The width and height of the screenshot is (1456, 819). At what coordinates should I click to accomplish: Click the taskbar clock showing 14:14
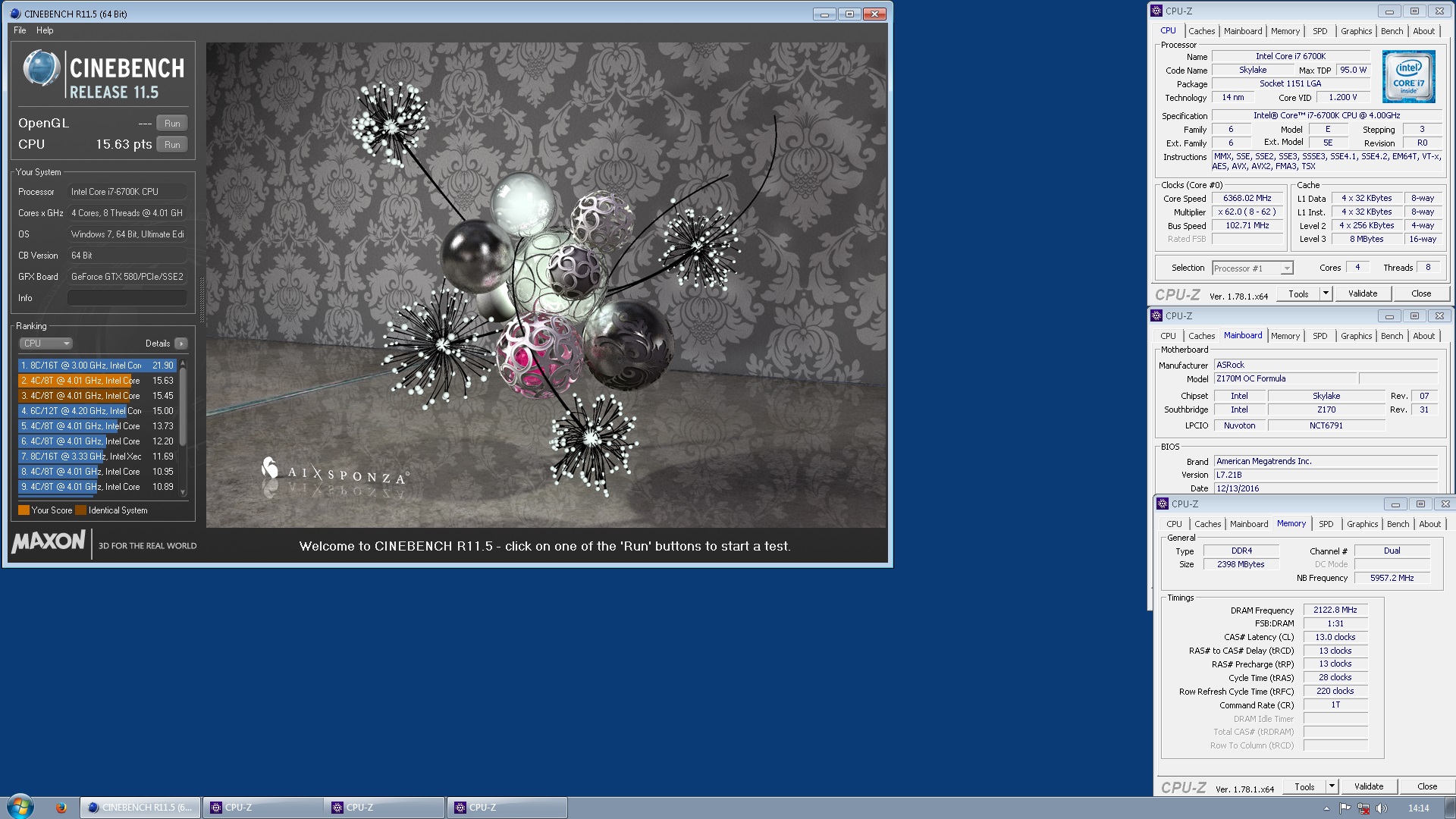click(1418, 808)
